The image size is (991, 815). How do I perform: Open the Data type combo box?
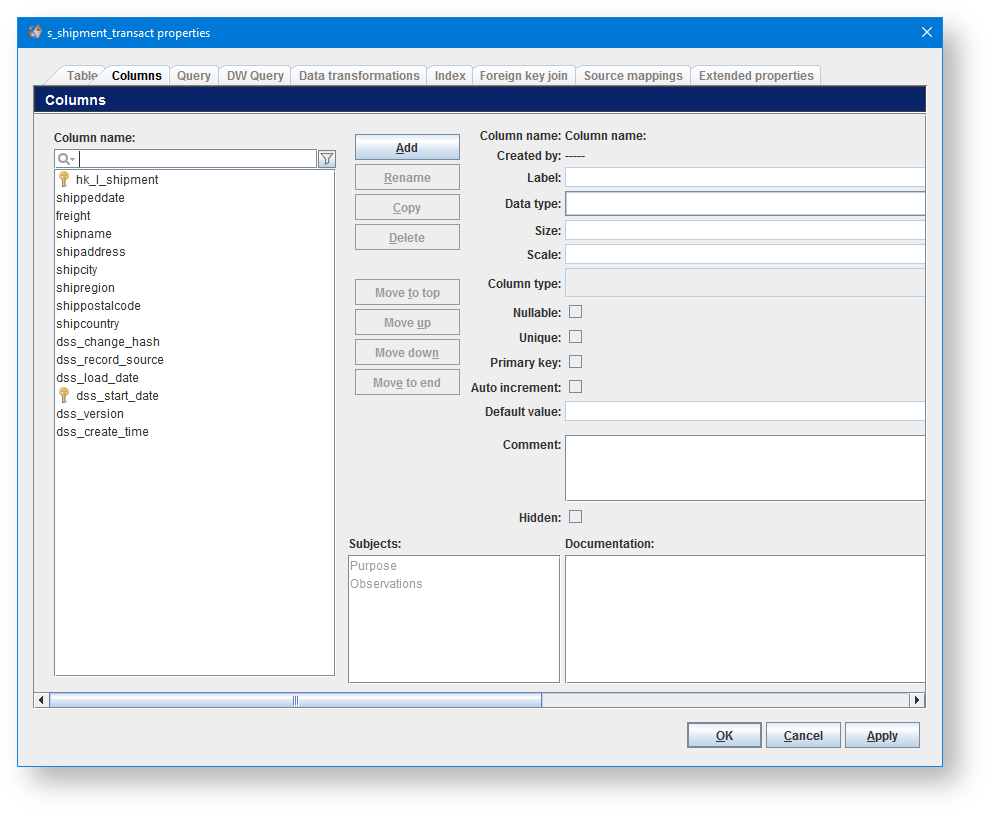click(x=744, y=204)
